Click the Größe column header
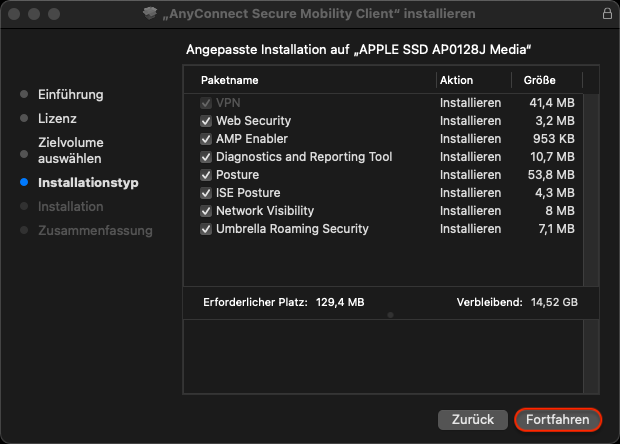 [x=539, y=80]
